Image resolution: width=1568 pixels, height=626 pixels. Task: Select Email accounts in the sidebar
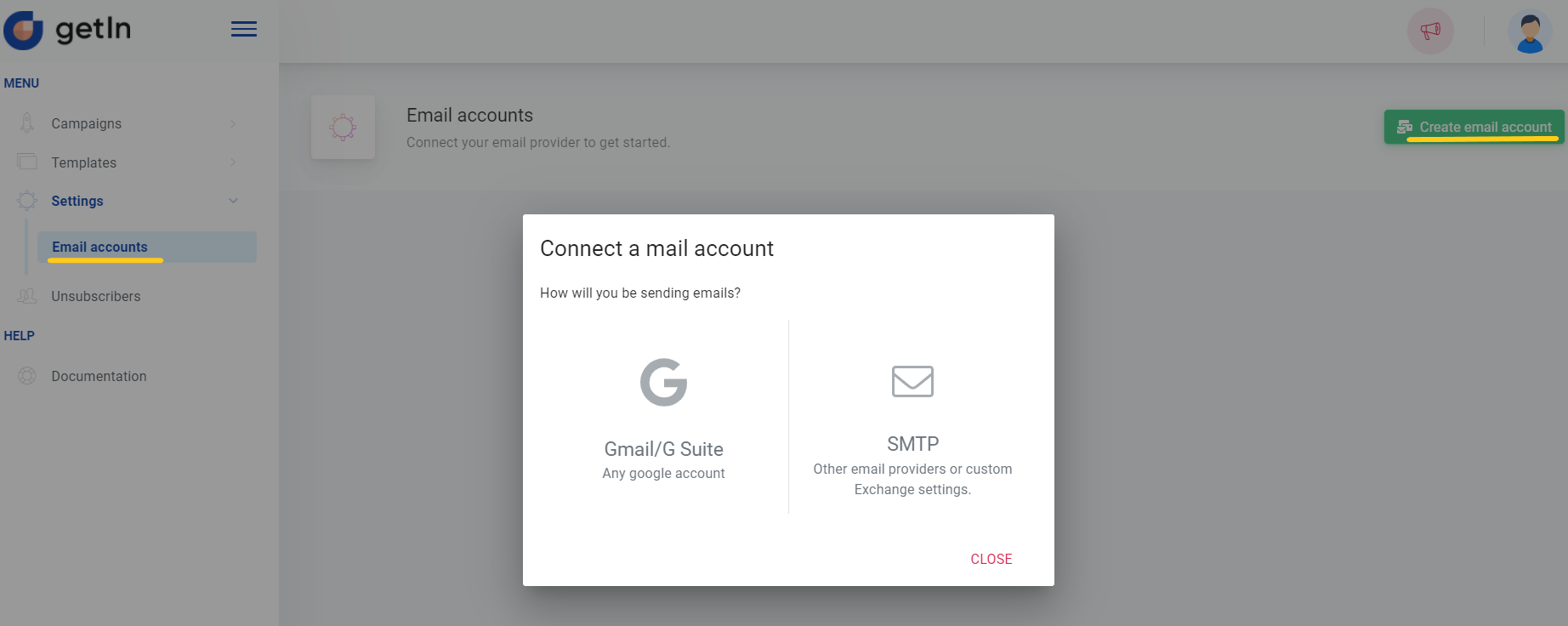[99, 247]
